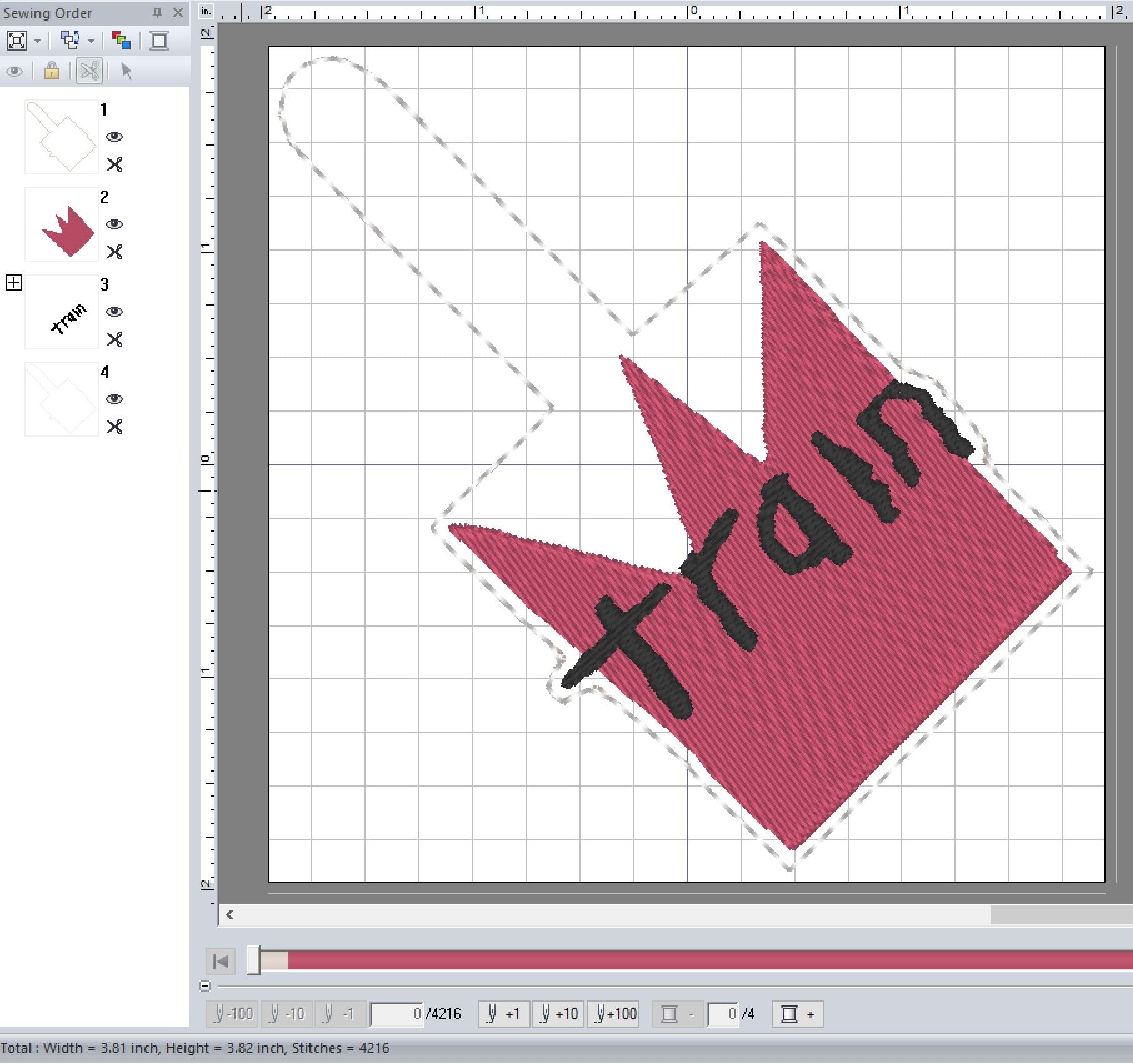Click the step number '2' label
This screenshot has height=1064, width=1133.
[104, 197]
